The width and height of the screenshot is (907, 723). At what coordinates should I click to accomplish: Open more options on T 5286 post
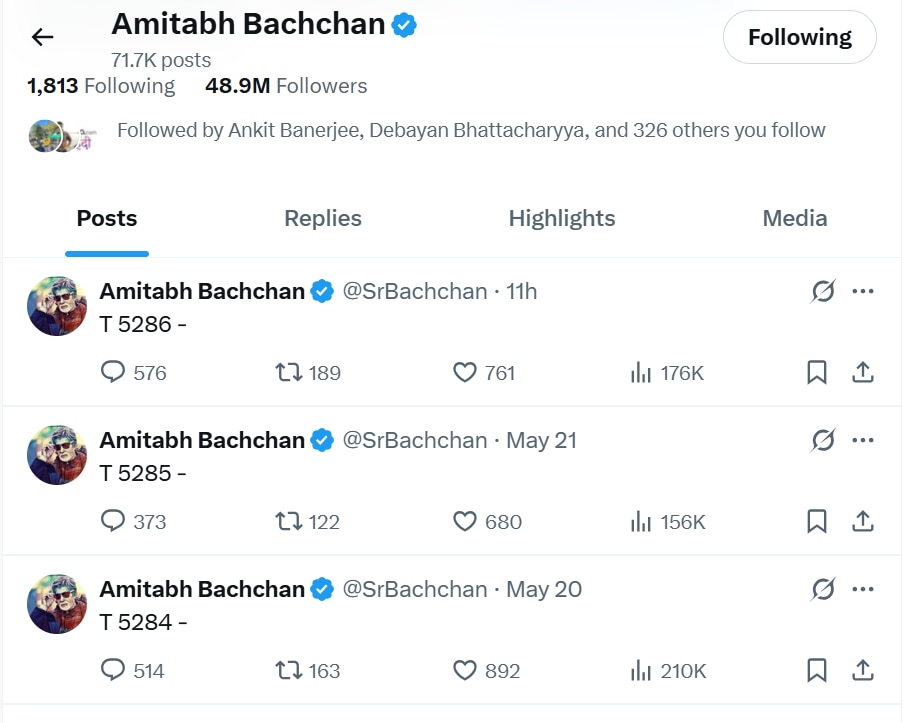tap(863, 291)
